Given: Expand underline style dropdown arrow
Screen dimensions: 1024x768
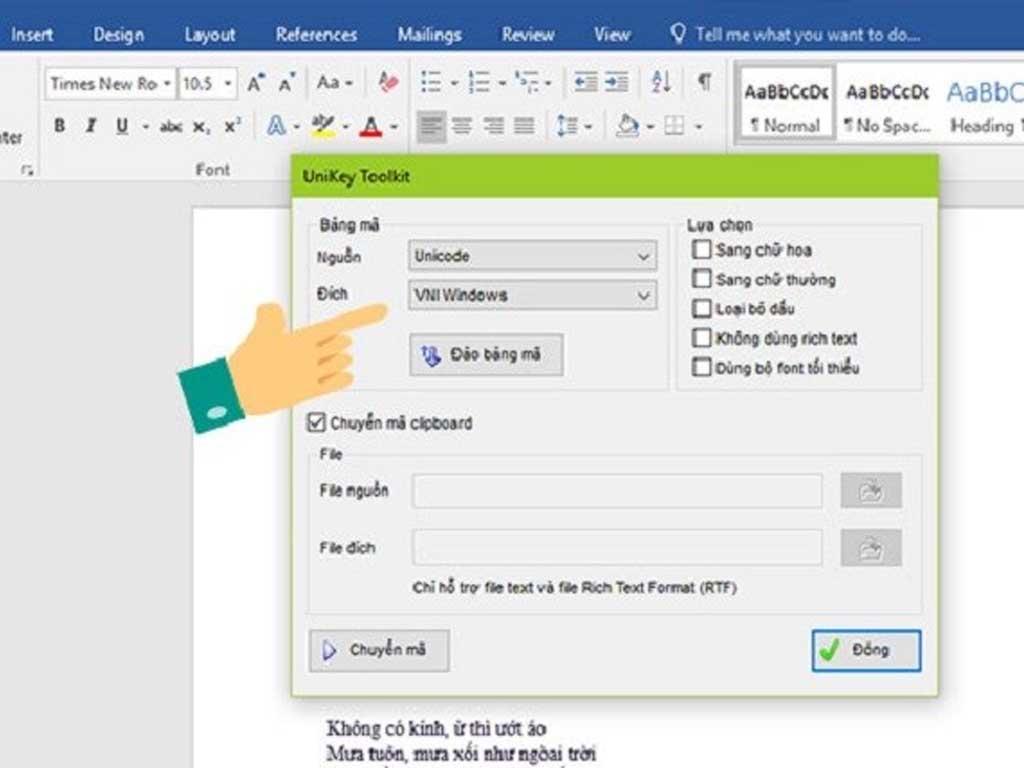Looking at the screenshot, I should pyautogui.click(x=145, y=126).
